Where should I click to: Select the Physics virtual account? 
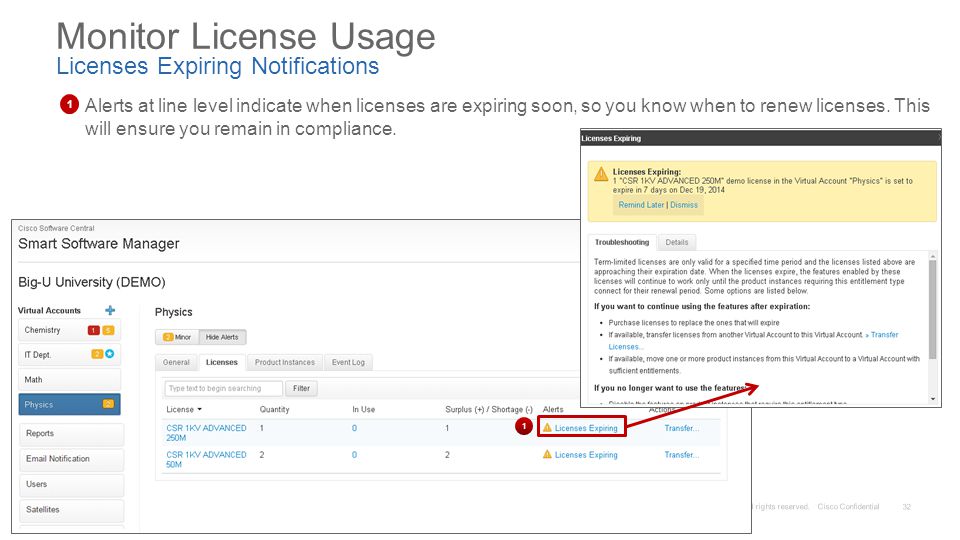69,405
